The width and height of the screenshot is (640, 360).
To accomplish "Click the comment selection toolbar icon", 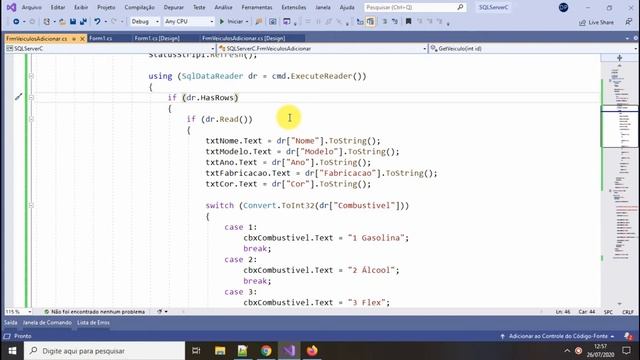I will 384,22.
